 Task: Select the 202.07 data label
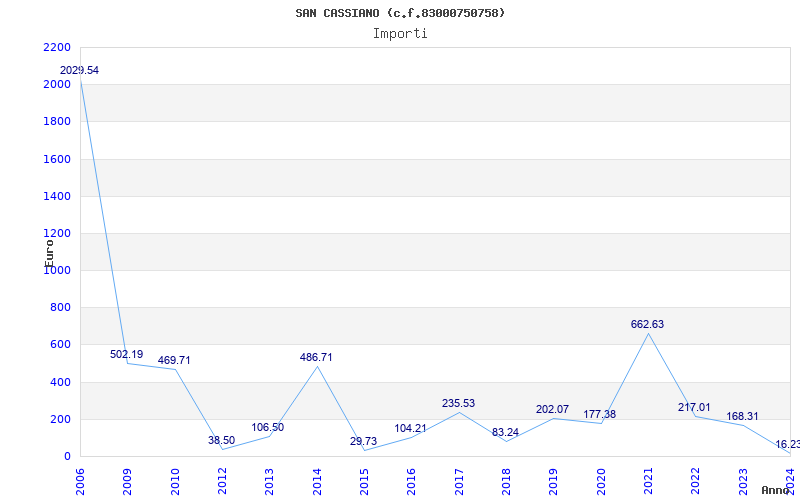pyautogui.click(x=552, y=409)
